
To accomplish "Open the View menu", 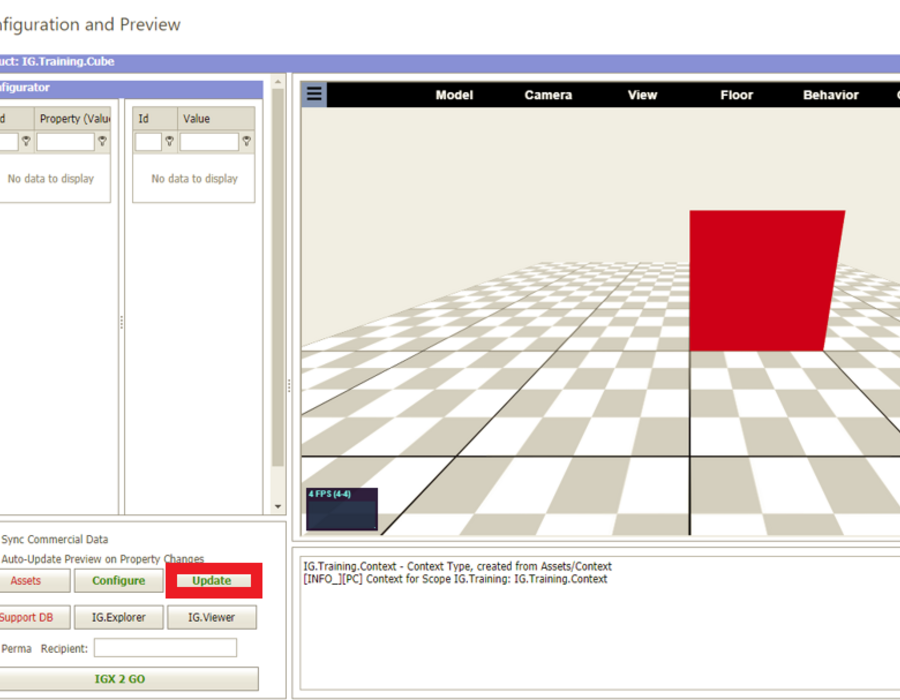I will (642, 95).
